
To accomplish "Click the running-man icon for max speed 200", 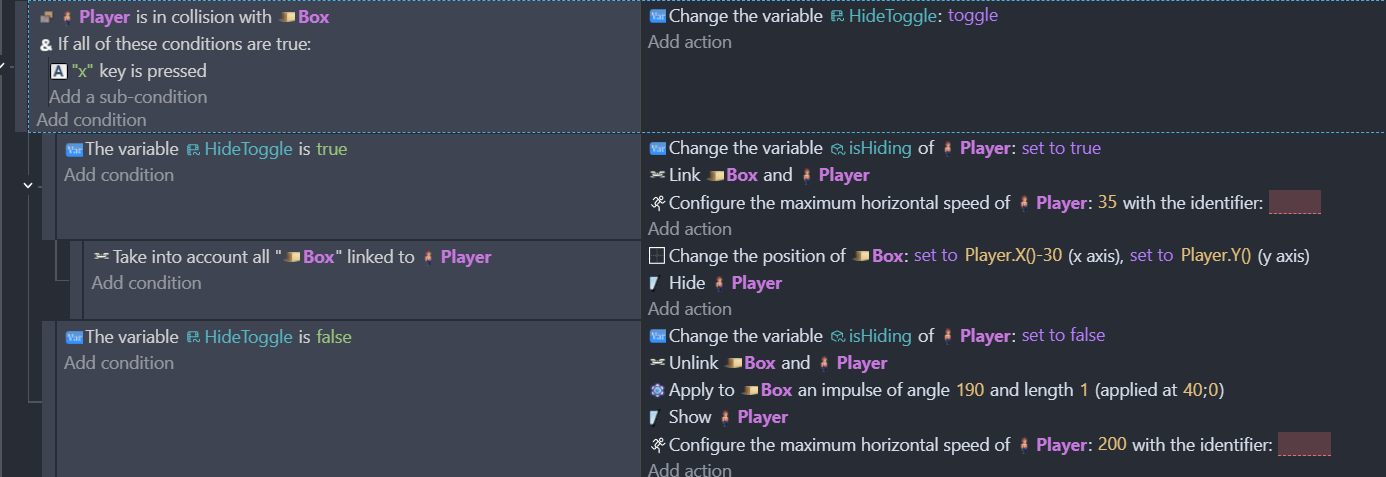I will coord(657,445).
